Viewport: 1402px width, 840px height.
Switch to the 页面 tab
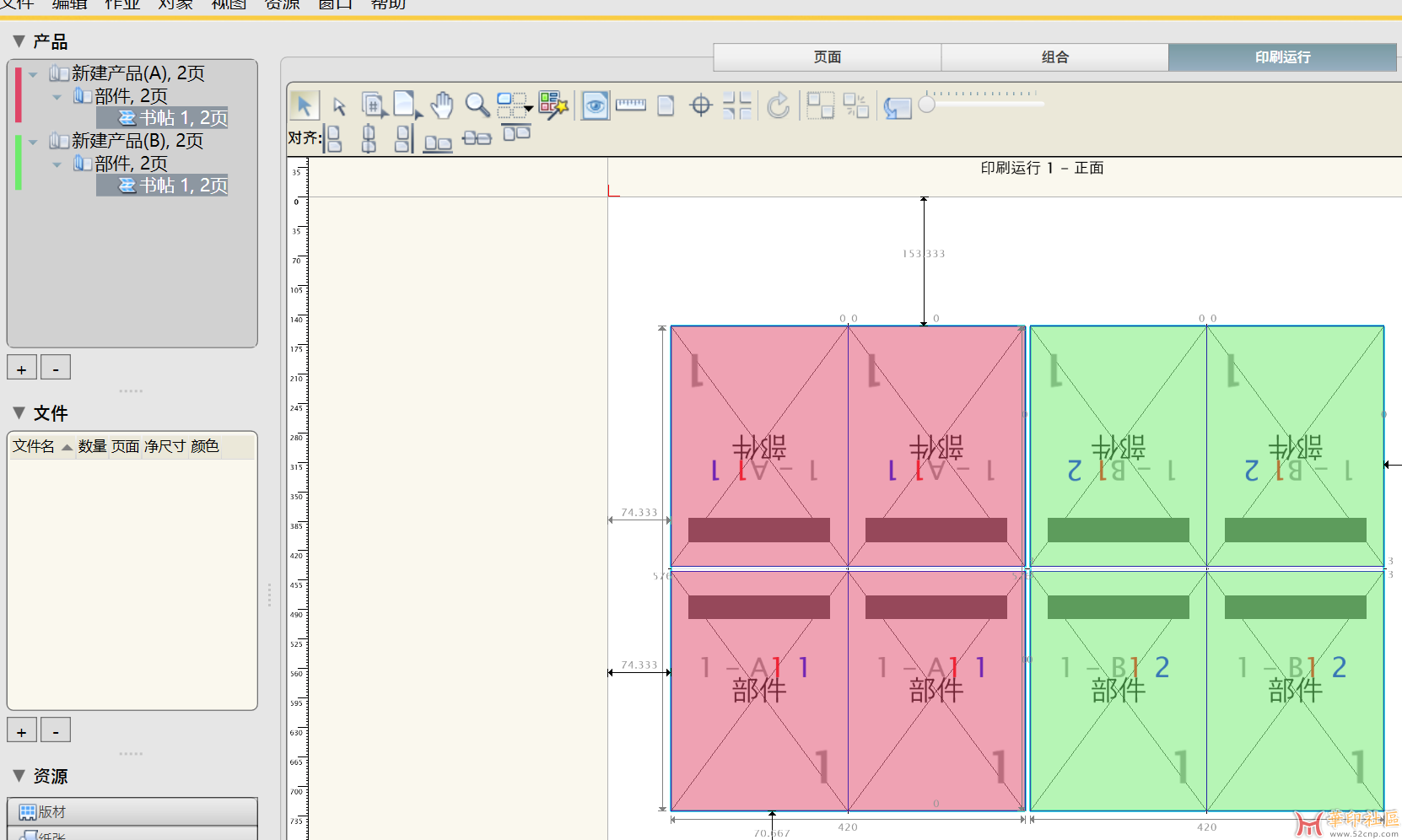pyautogui.click(x=828, y=57)
